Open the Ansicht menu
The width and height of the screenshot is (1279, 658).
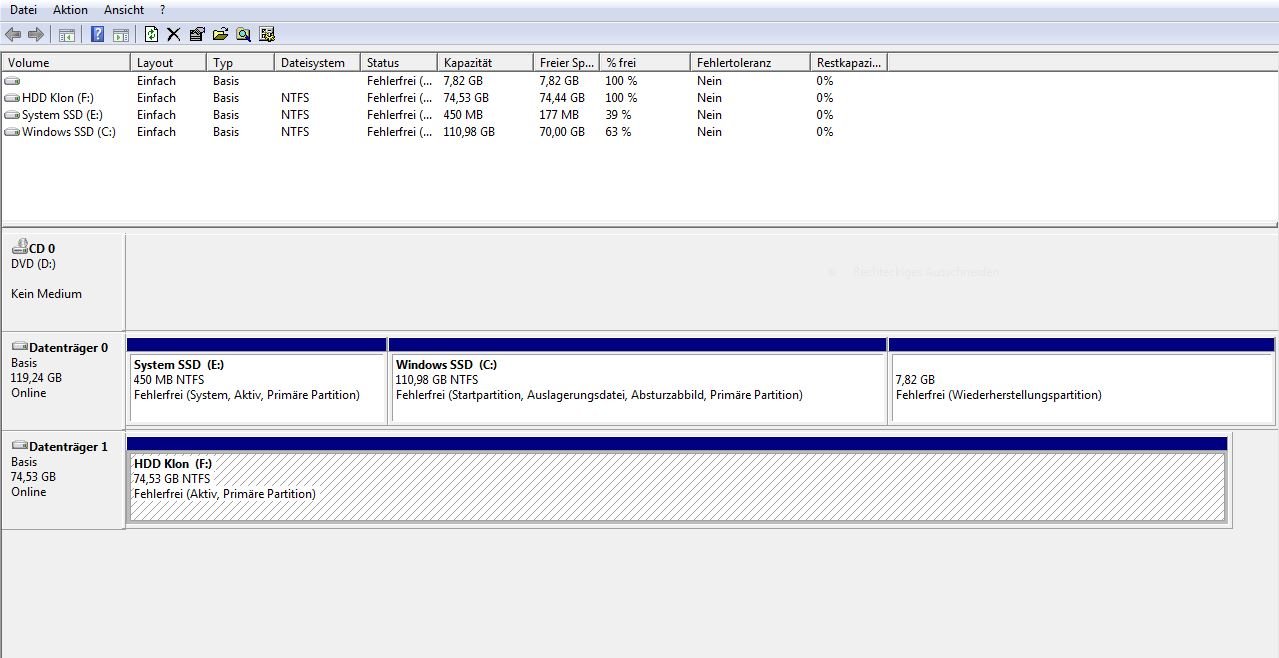pos(124,10)
